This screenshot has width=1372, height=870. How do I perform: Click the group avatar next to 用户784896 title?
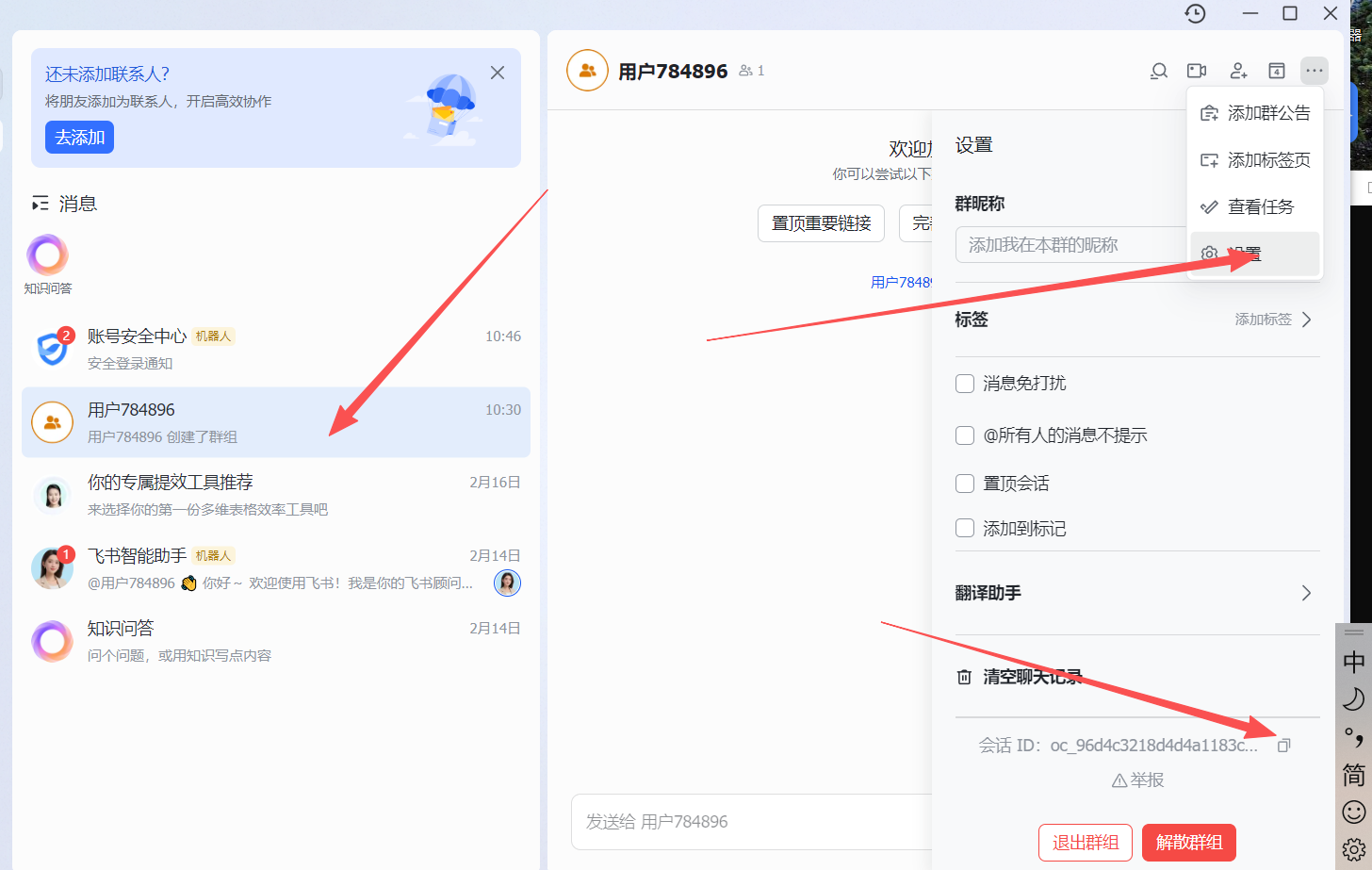(587, 71)
